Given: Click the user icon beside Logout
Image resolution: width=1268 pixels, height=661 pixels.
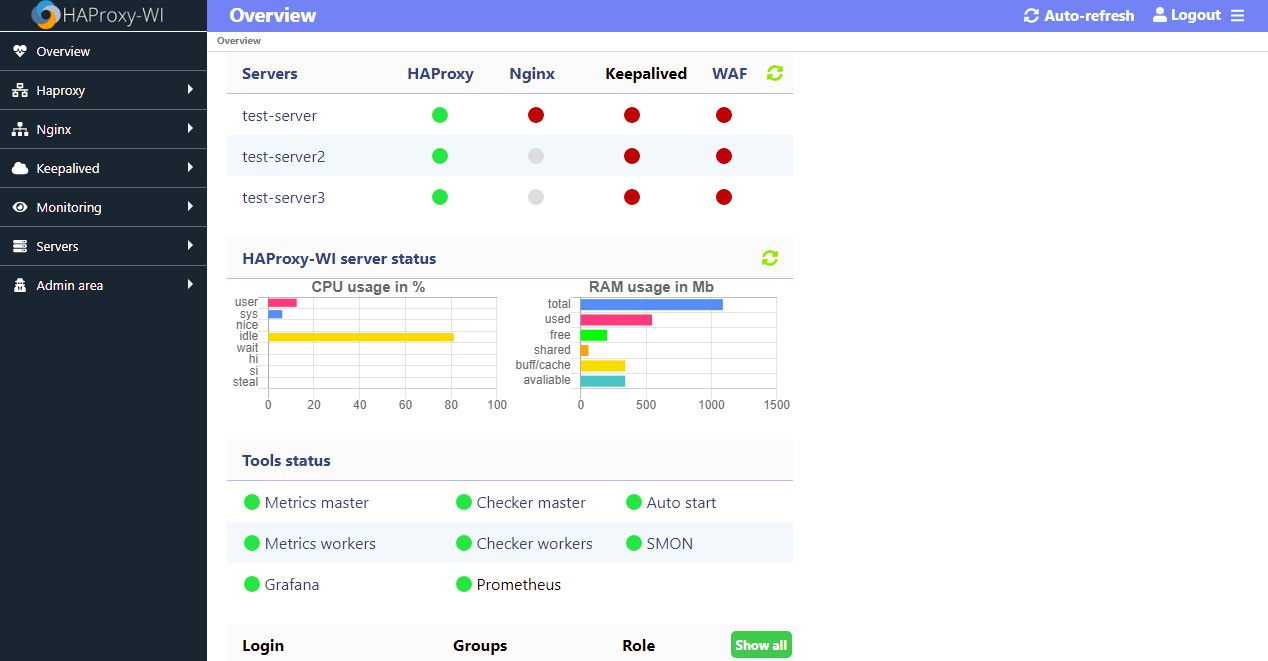Looking at the screenshot, I should pos(1160,15).
